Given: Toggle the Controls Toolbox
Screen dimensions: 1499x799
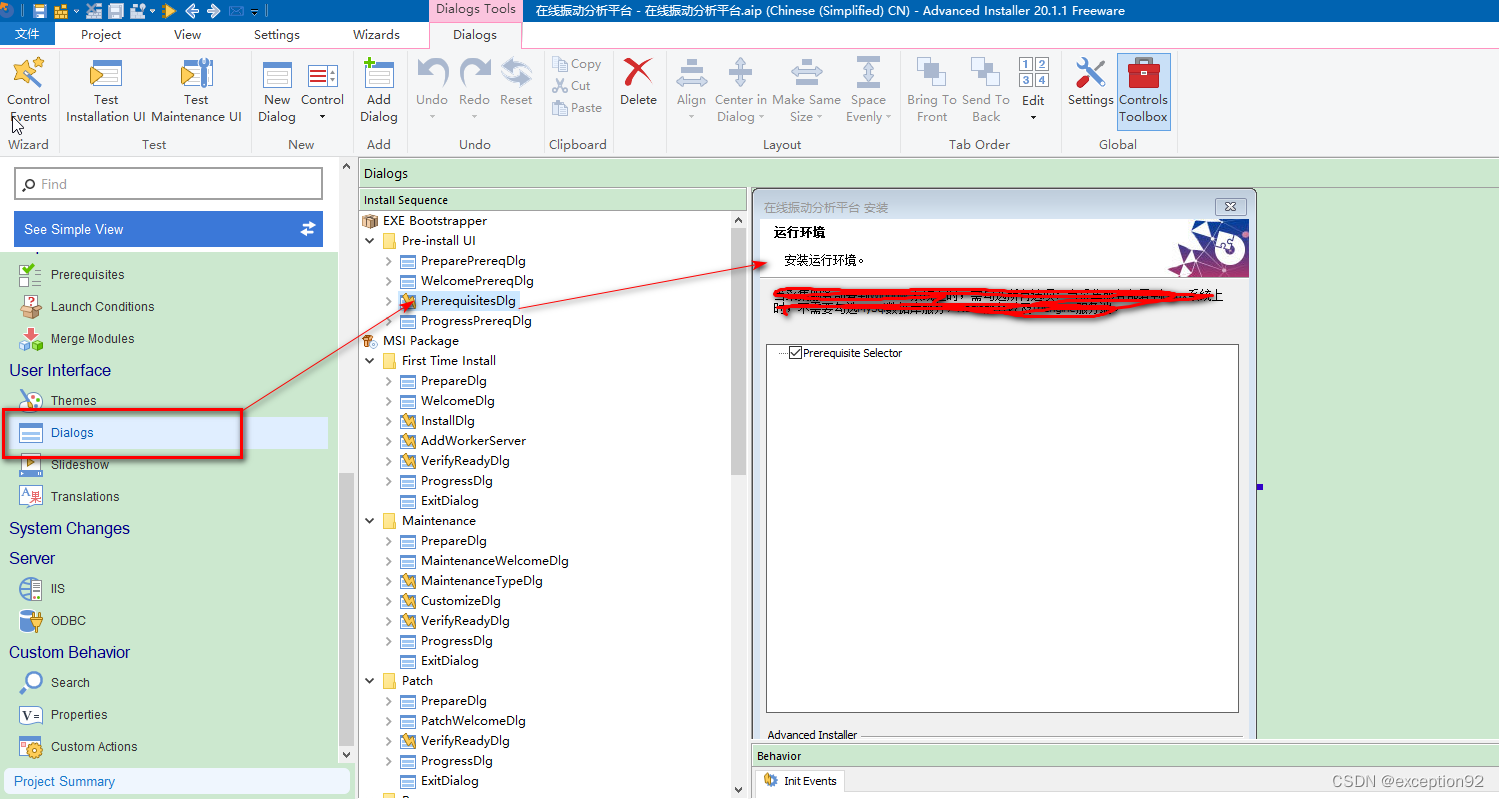Looking at the screenshot, I should (x=1143, y=91).
